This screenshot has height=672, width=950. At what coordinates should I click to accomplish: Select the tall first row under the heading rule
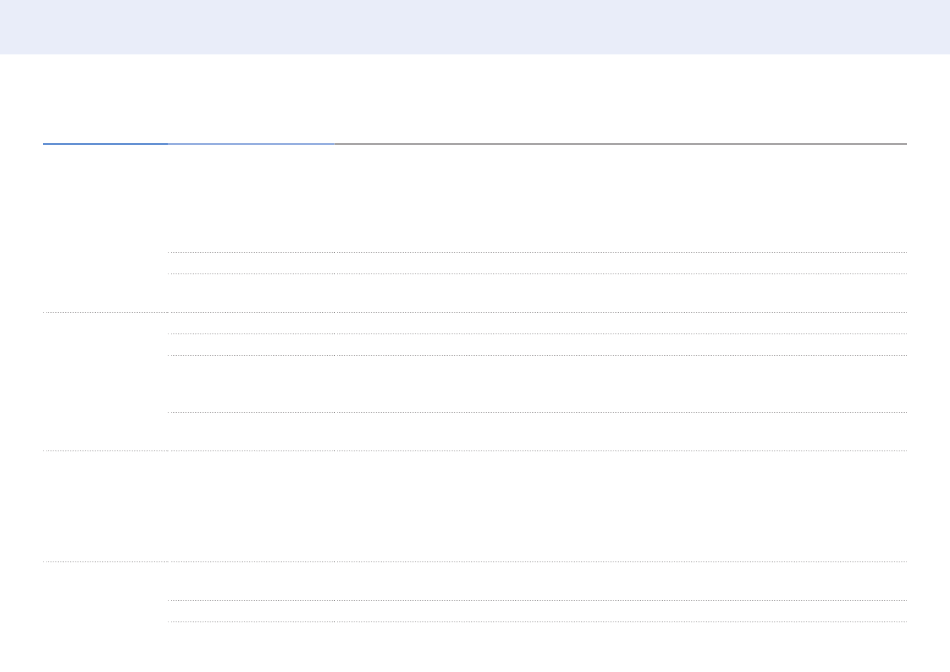[538, 198]
